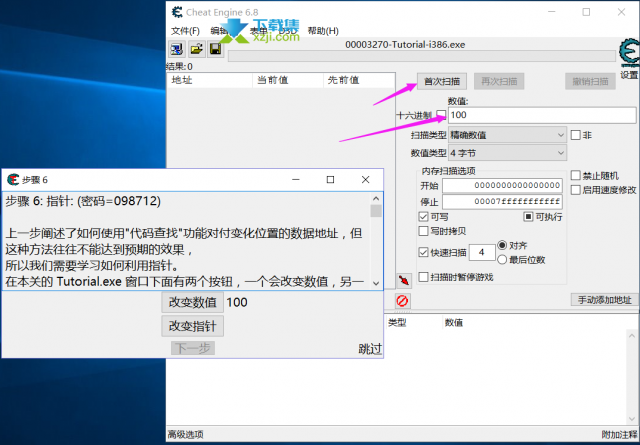Open the 文件(F) menu
640x445 pixels.
click(185, 31)
